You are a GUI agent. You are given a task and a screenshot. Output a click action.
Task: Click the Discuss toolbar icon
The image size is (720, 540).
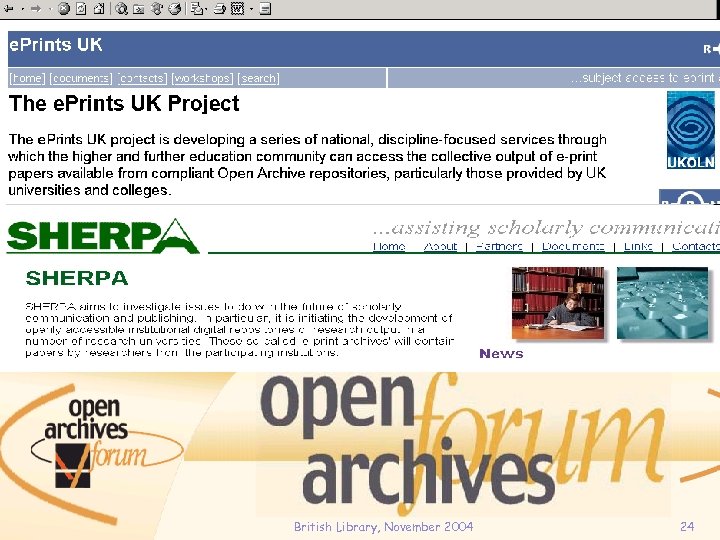point(265,9)
